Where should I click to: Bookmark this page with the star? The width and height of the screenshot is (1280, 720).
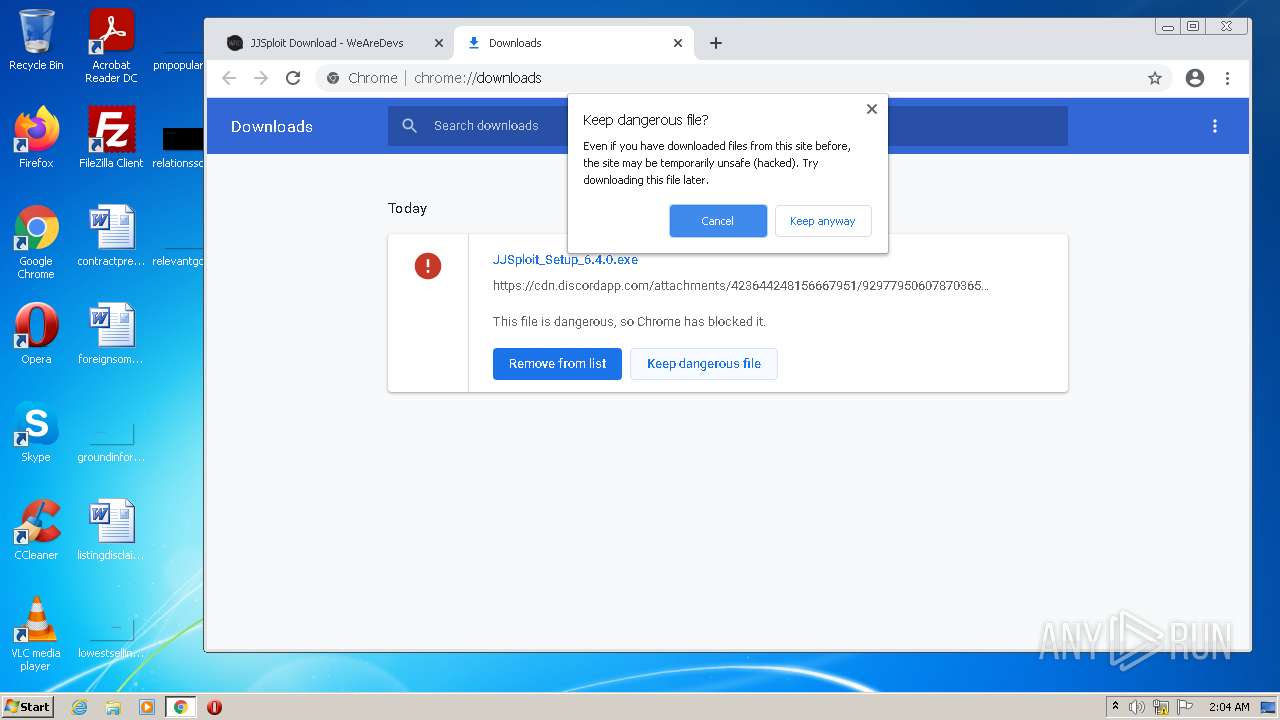pos(1155,78)
